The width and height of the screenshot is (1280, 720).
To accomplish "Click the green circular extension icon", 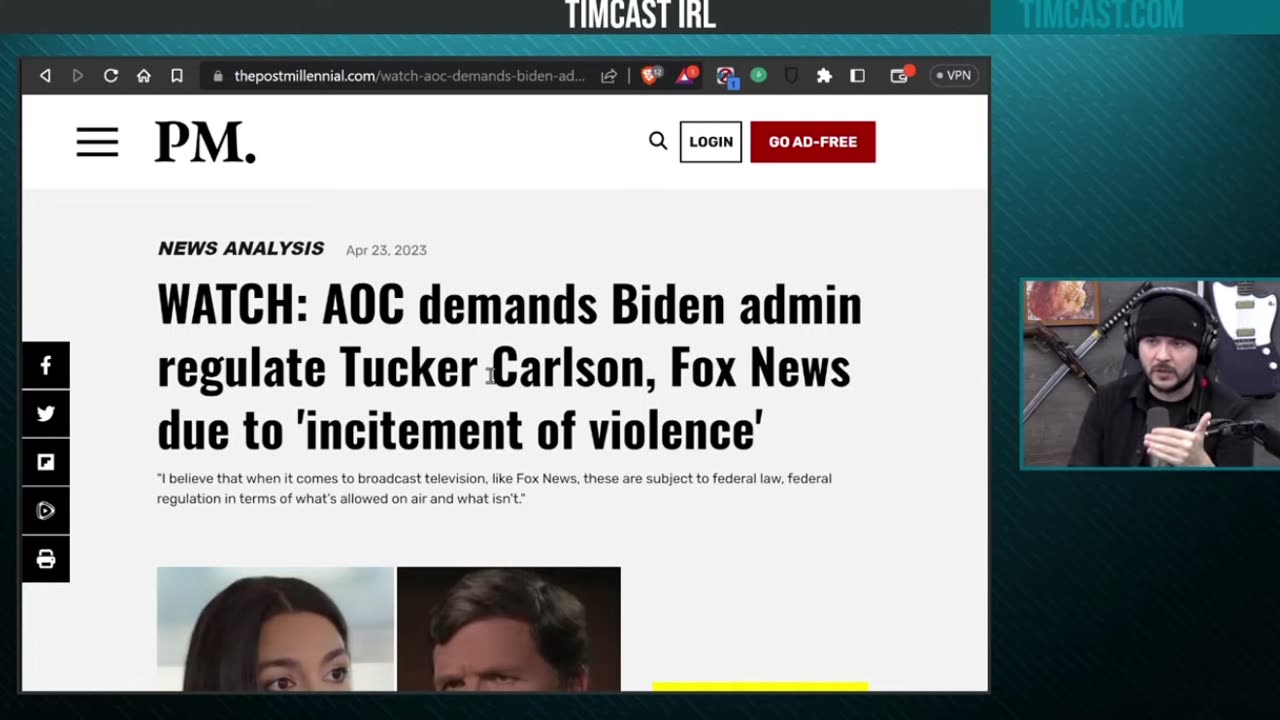I will pos(758,75).
